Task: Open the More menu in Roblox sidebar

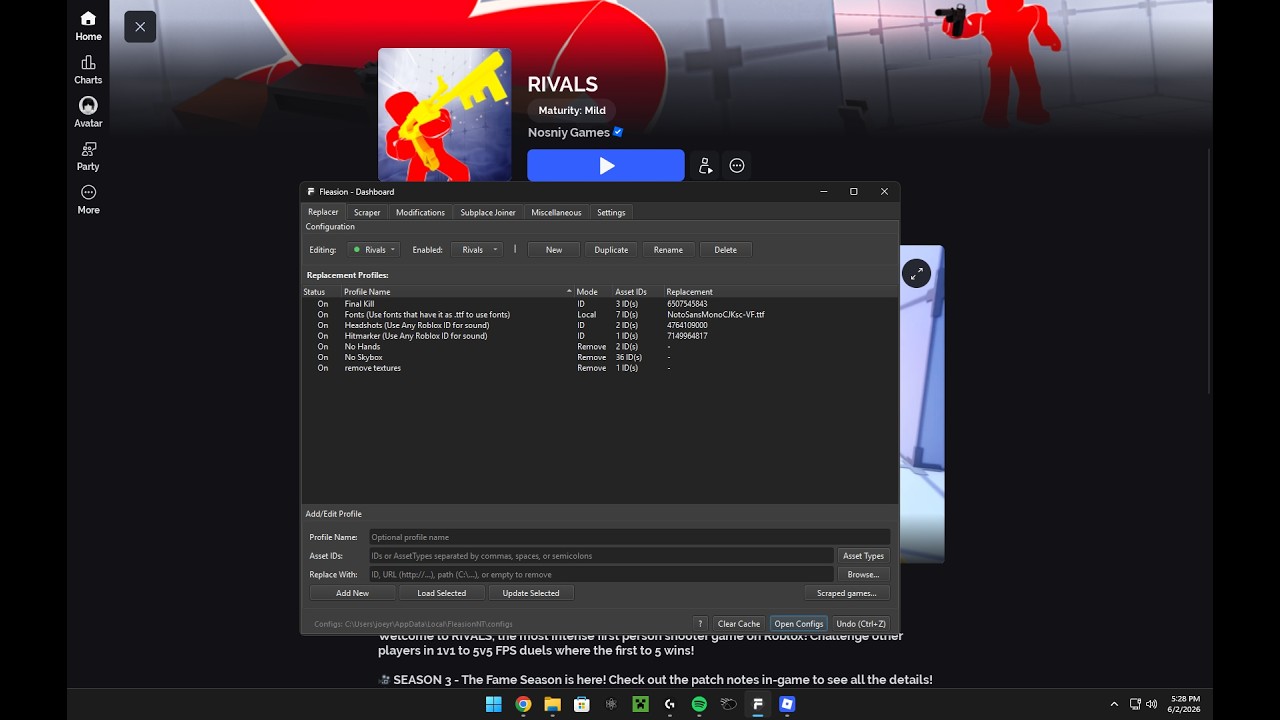Action: click(x=88, y=199)
